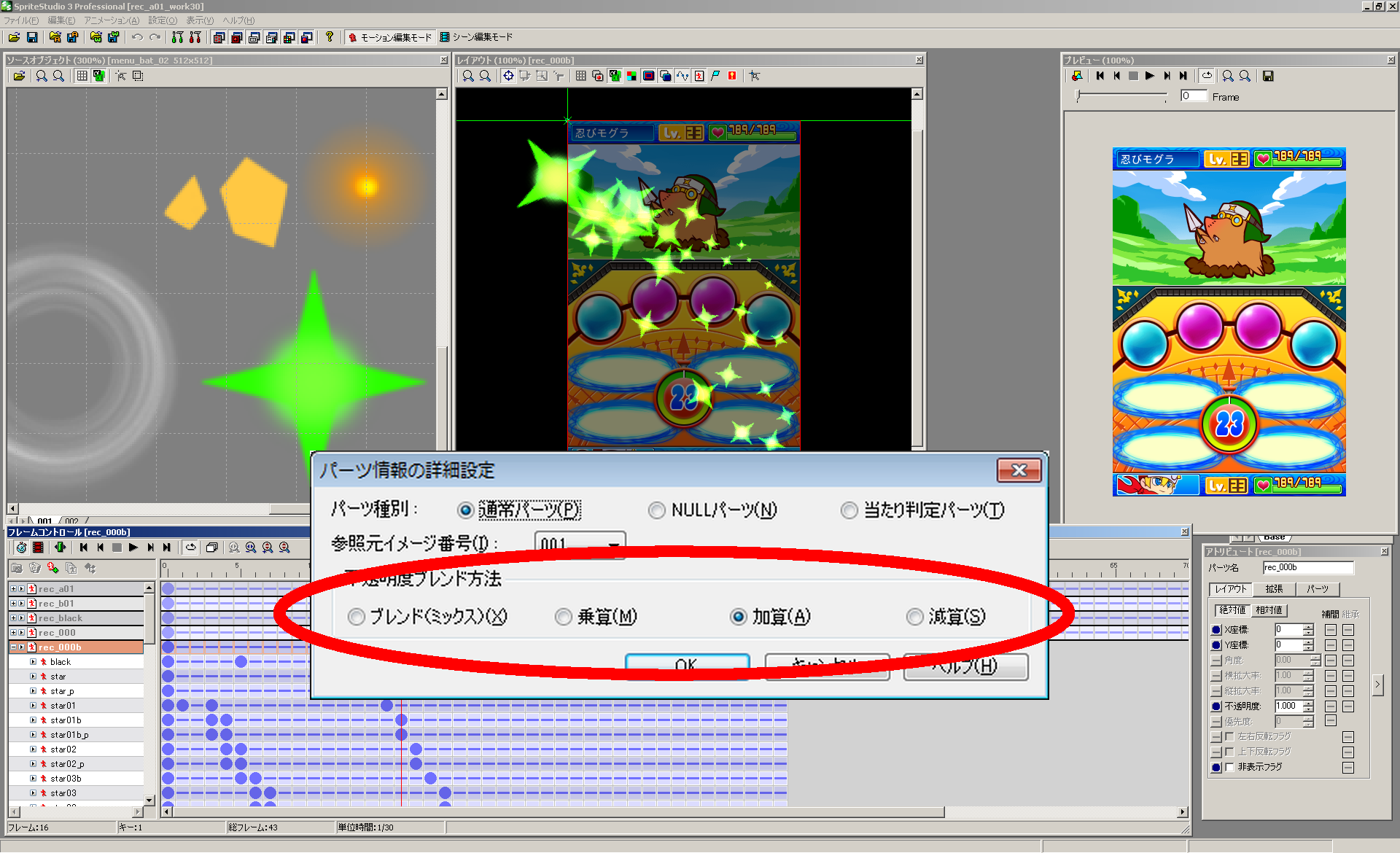Viewport: 1400px width, 853px height.
Task: Click the stopwatch icon in フレームコントロール toolbar
Action: point(21,548)
